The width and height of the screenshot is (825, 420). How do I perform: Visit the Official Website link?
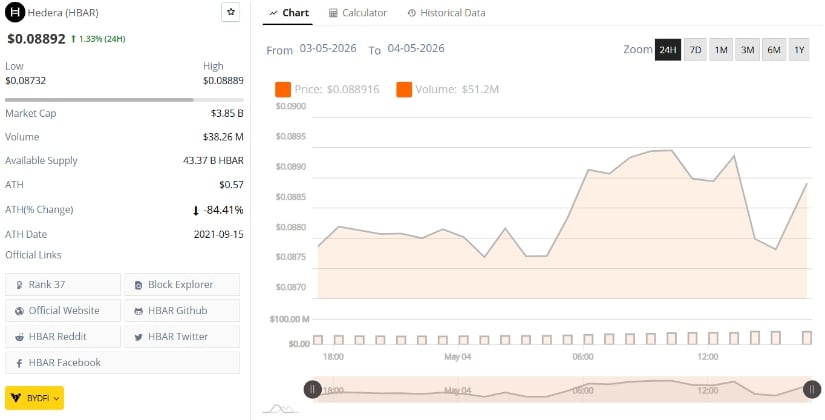click(x=63, y=311)
